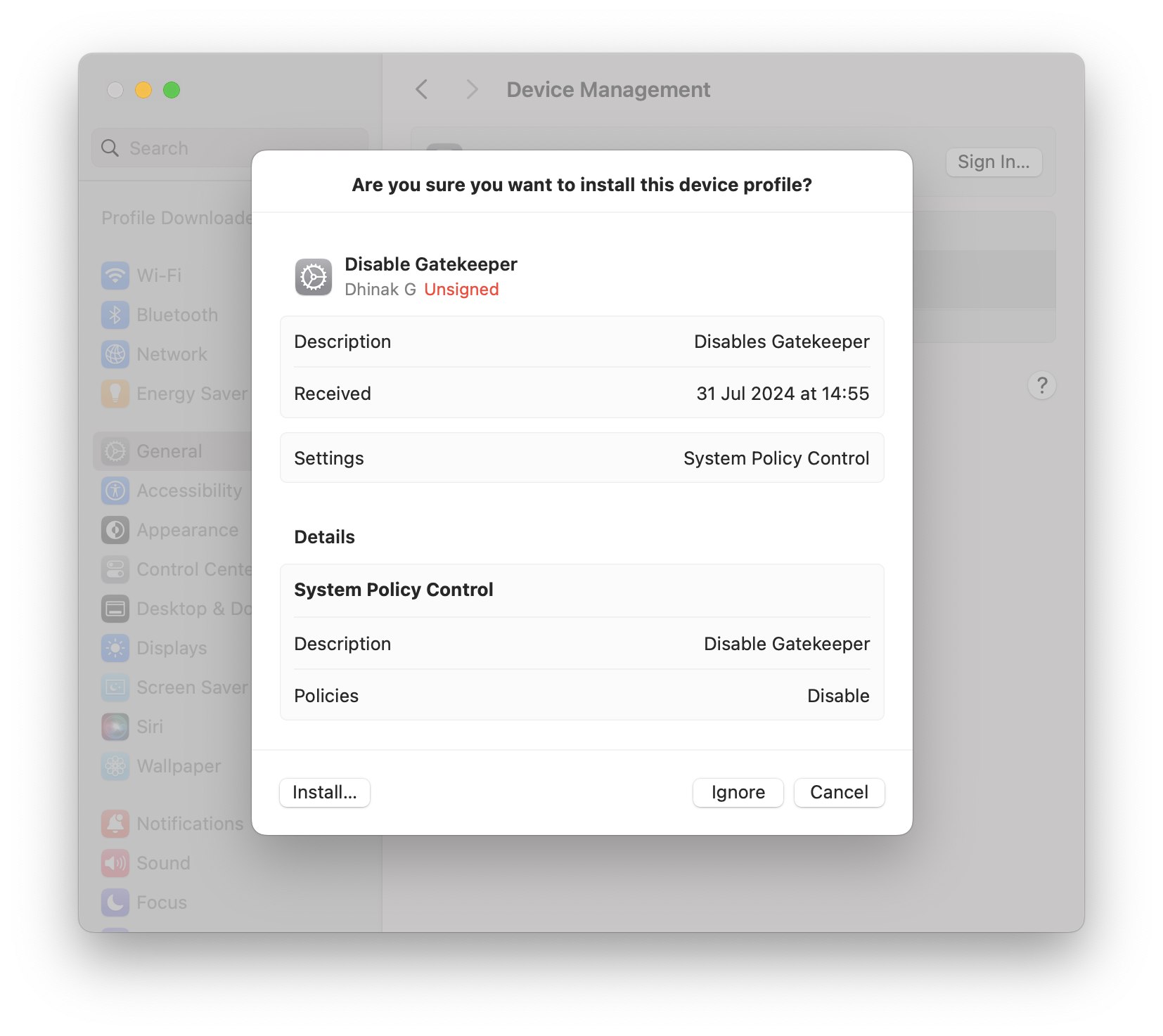Ignore the Disable Gatekeeper profile

pyautogui.click(x=738, y=792)
